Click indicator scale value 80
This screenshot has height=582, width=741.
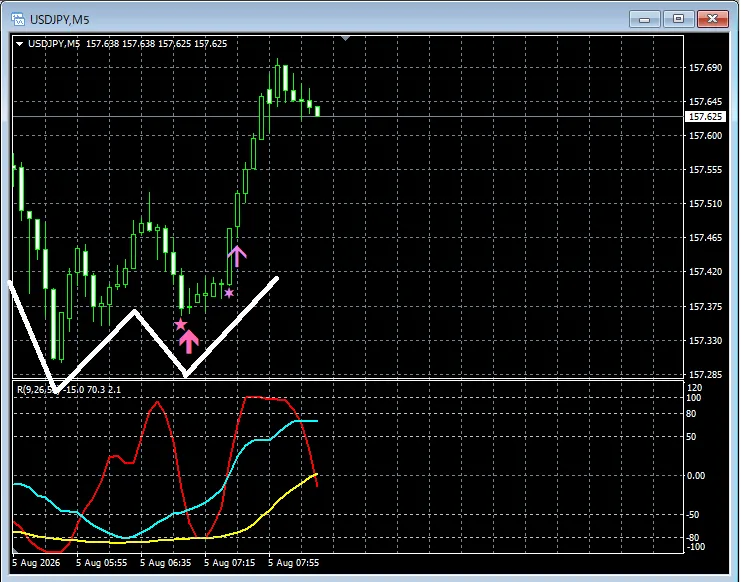coord(691,414)
